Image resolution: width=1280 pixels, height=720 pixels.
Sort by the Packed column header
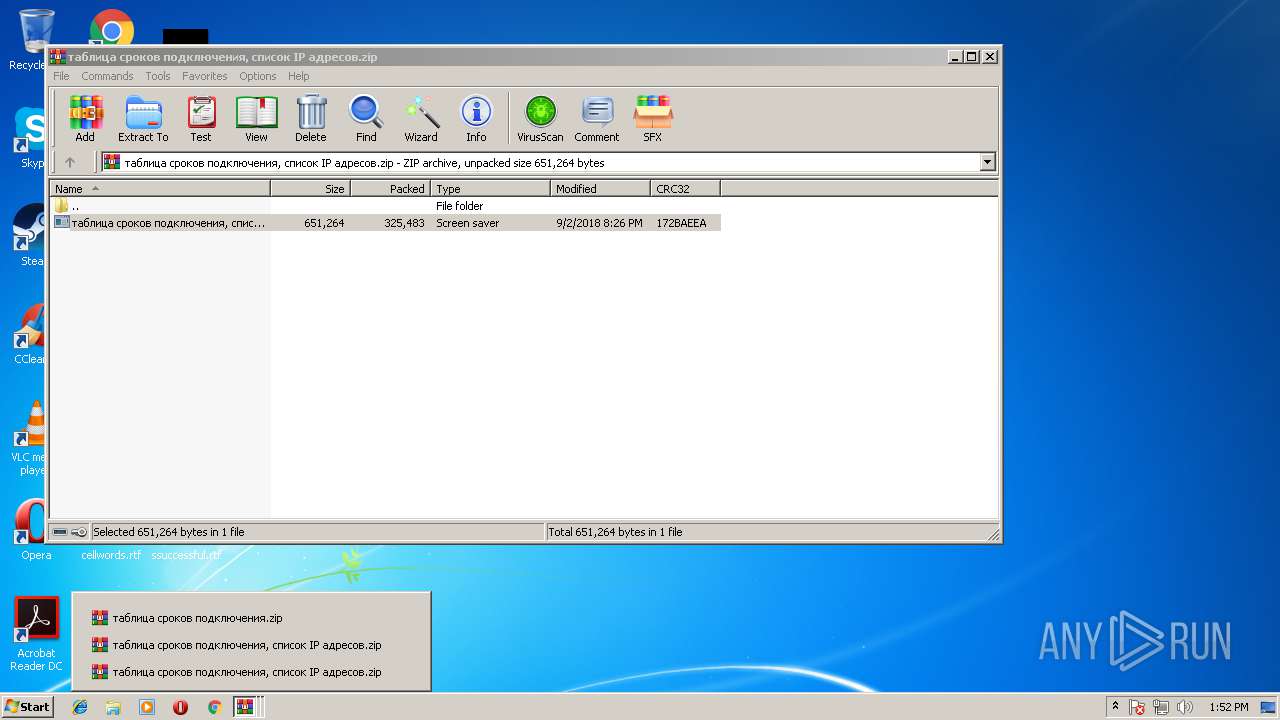[x=390, y=188]
